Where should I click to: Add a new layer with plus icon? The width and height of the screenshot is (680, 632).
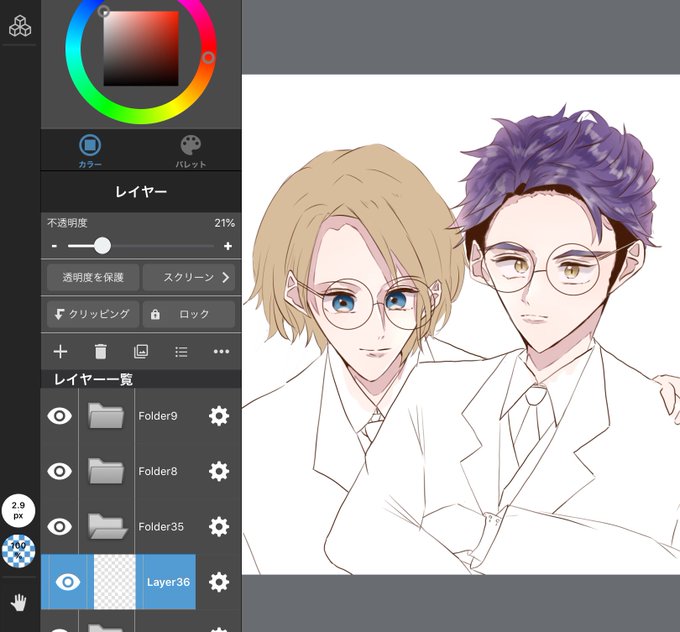coord(60,351)
